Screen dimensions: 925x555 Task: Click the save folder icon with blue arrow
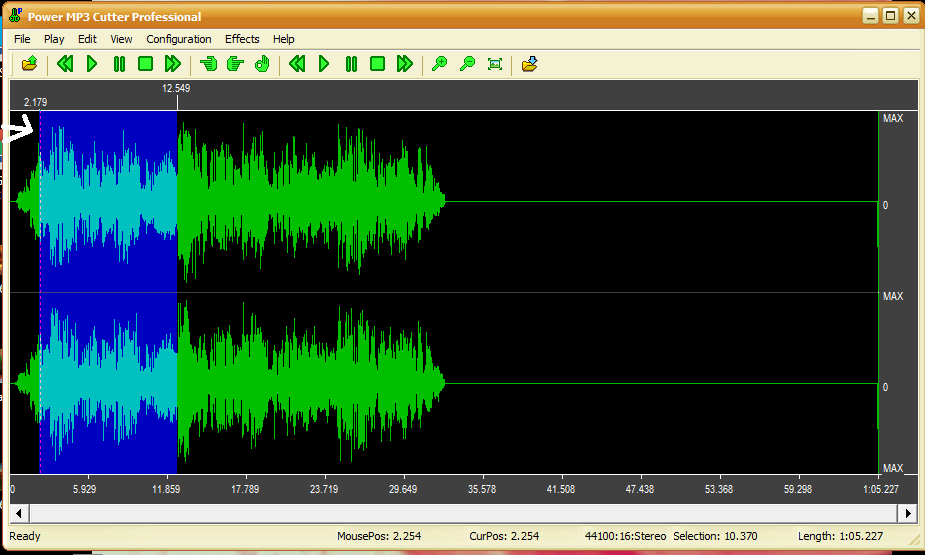tap(530, 64)
